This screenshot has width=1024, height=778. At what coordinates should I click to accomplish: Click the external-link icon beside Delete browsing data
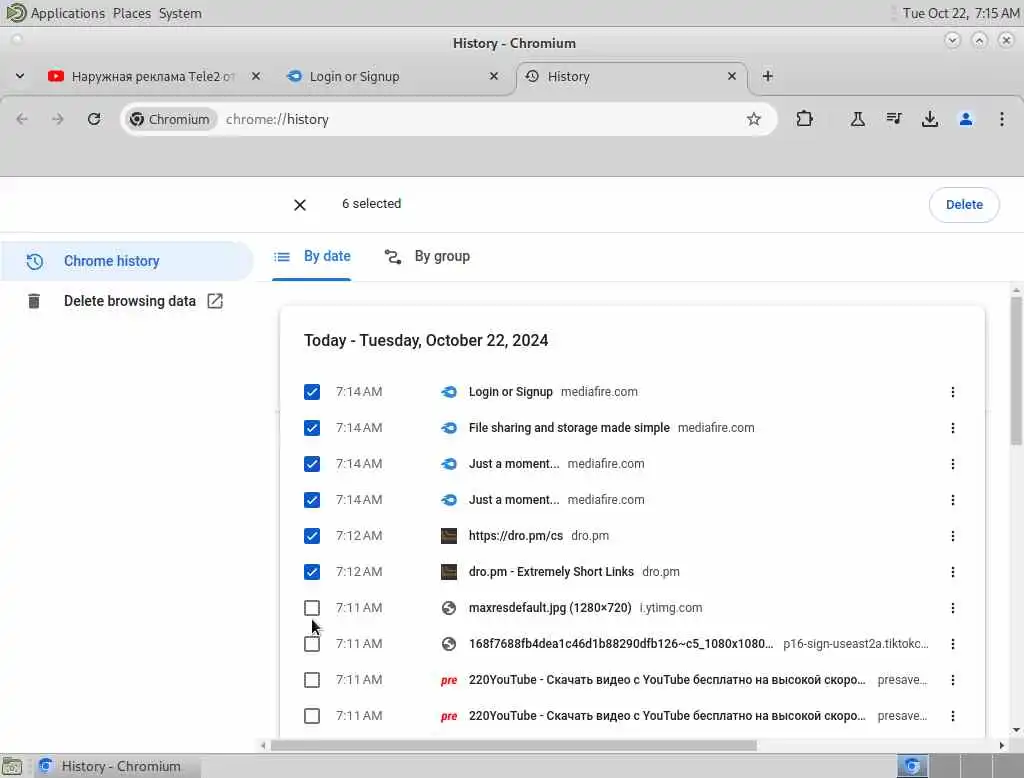(215, 300)
